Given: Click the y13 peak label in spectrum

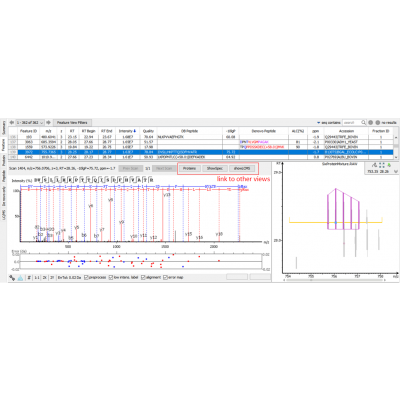Looking at the screenshot, I should tap(167, 194).
